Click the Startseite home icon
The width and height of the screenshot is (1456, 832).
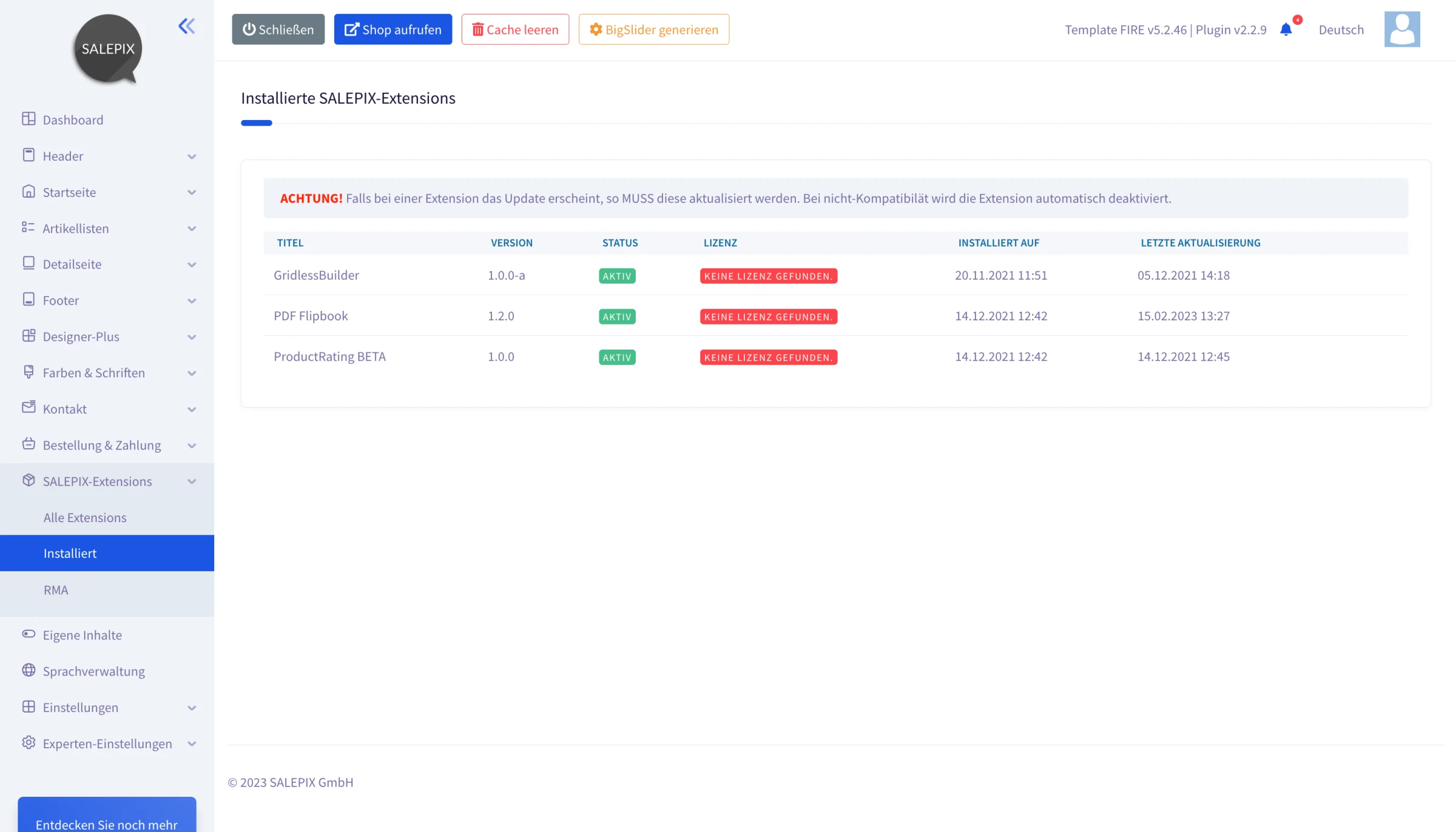tap(29, 192)
